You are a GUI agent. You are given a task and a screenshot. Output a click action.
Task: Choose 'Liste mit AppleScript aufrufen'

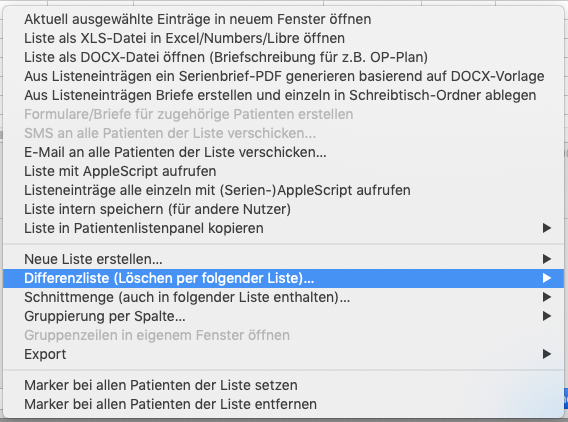(x=283, y=171)
